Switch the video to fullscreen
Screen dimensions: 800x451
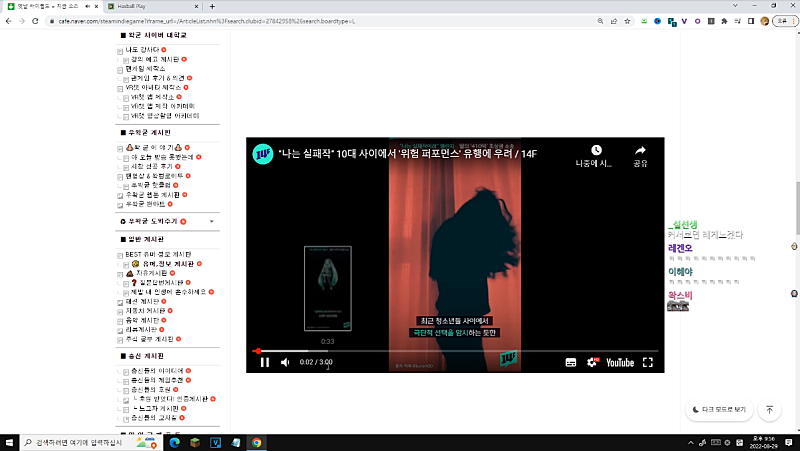click(x=647, y=362)
